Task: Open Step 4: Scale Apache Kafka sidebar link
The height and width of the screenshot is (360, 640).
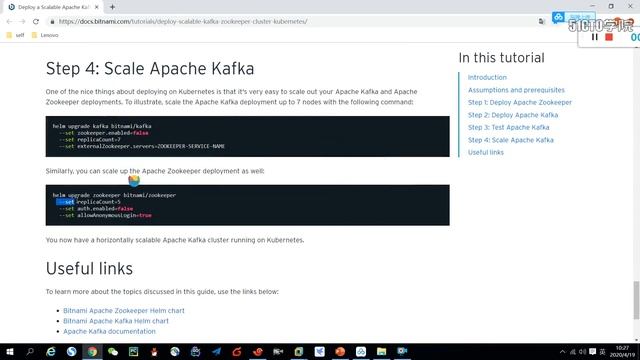Action: (511, 140)
